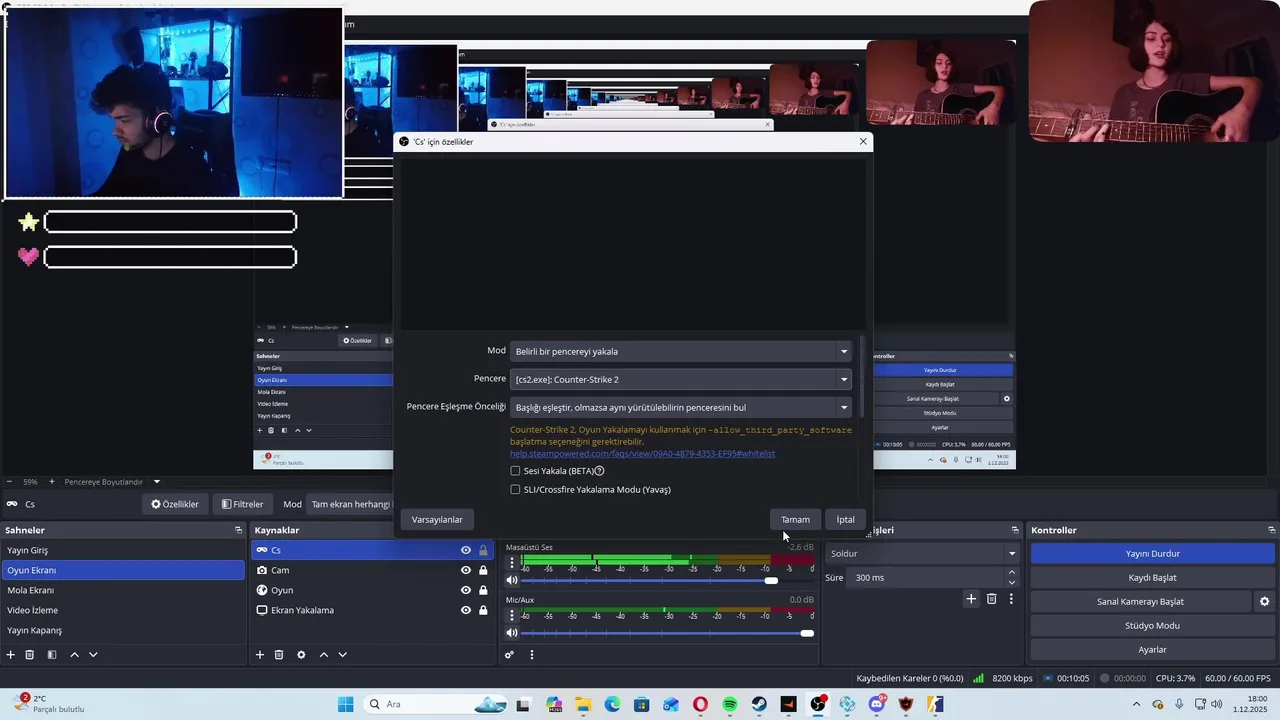The height and width of the screenshot is (720, 1280).
Task: Hide the Cs source with its eye icon
Action: tap(466, 550)
